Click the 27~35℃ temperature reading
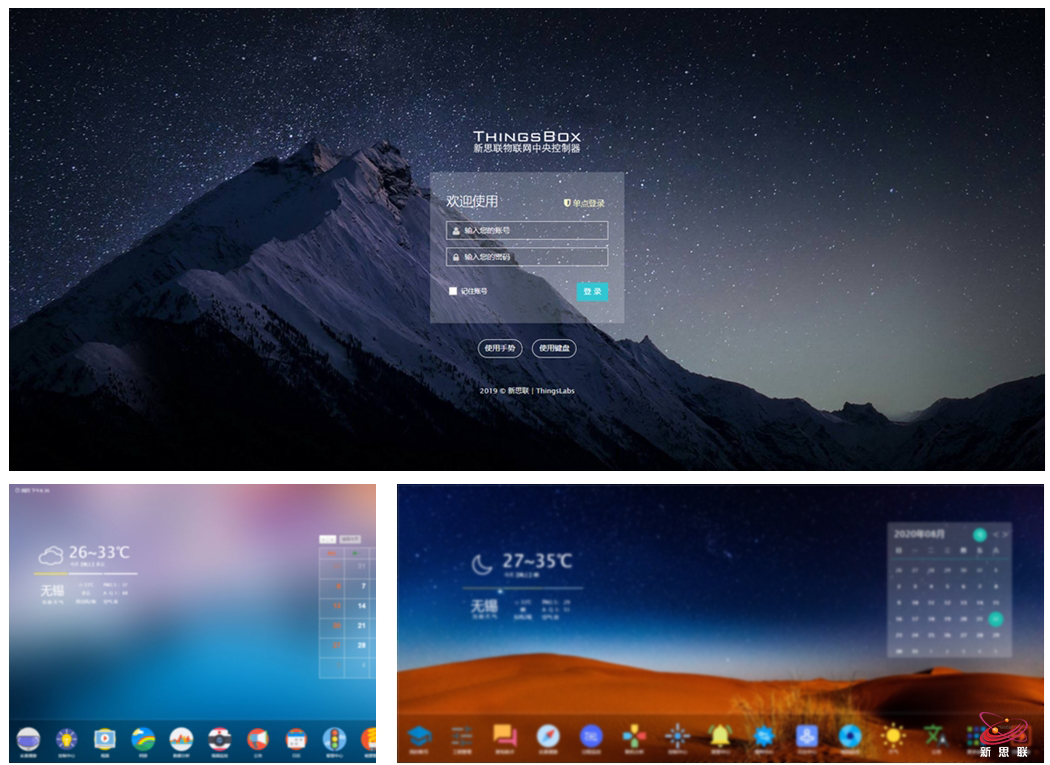 537,561
